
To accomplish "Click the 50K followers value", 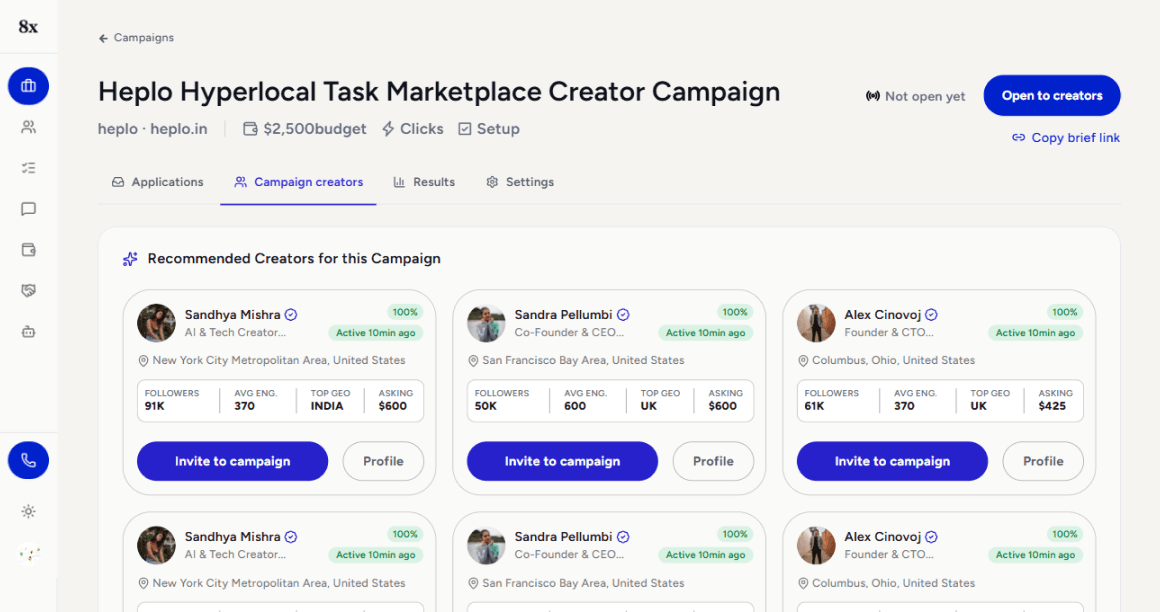I will pos(485,406).
